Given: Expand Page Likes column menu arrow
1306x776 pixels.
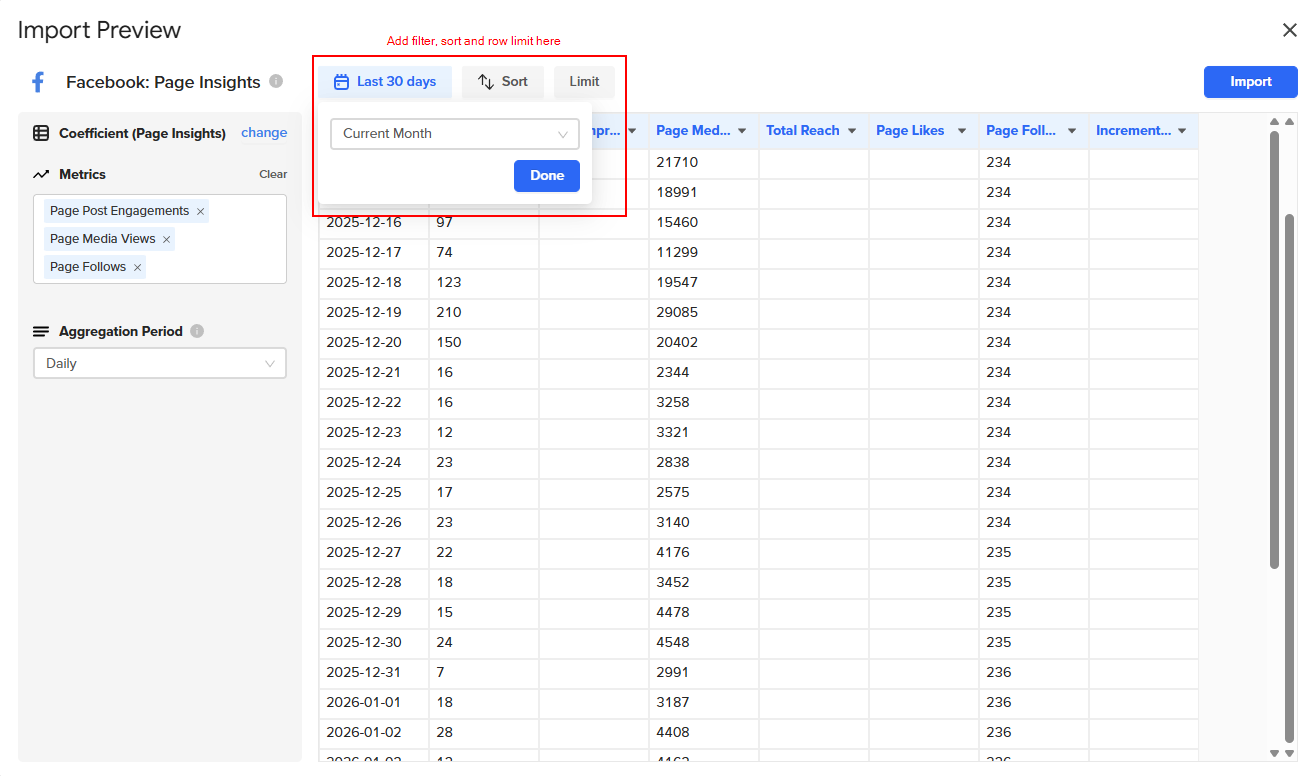Looking at the screenshot, I should pos(962,131).
